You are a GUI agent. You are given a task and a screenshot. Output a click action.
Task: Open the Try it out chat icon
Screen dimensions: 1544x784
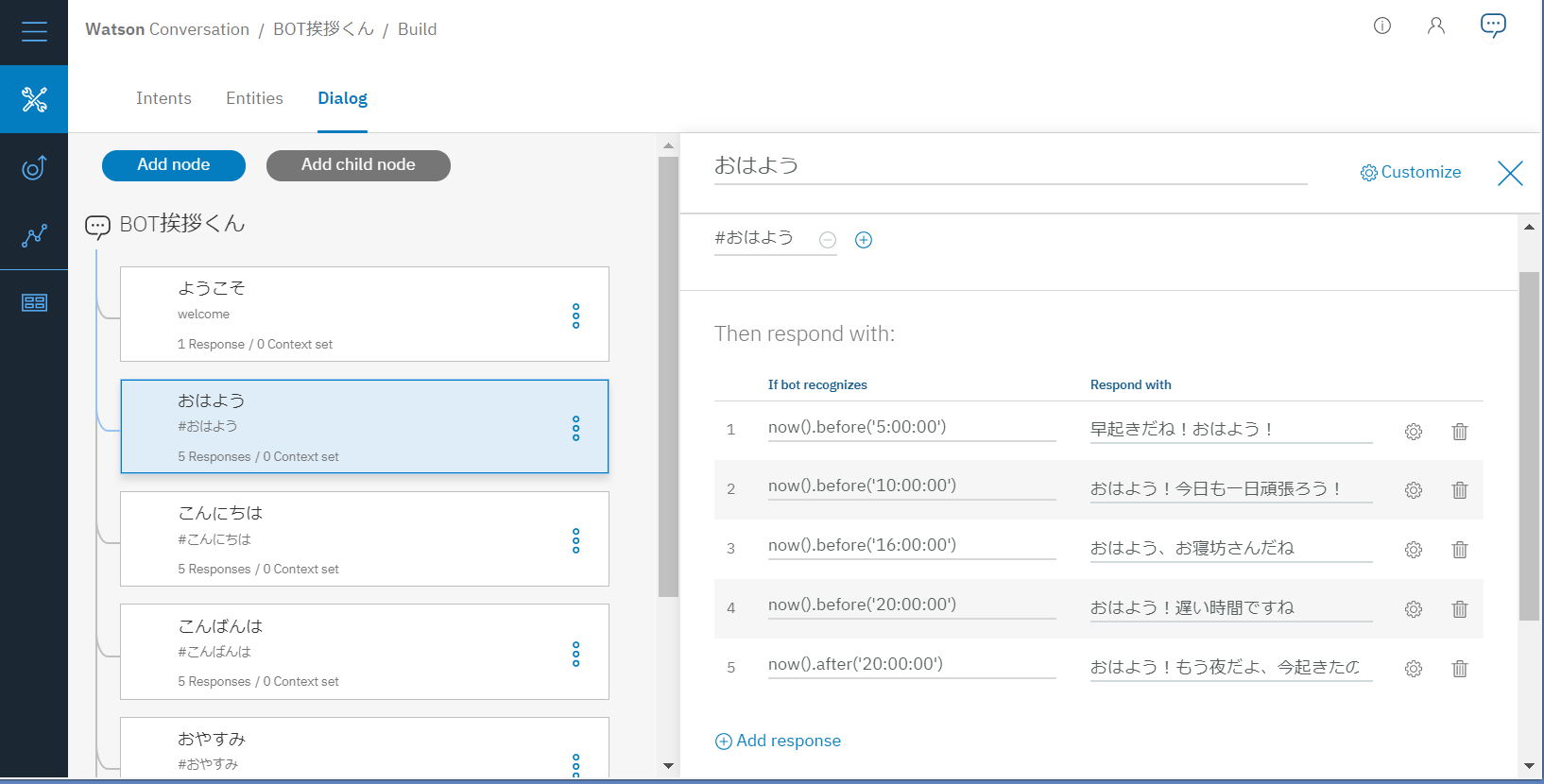click(x=1493, y=26)
